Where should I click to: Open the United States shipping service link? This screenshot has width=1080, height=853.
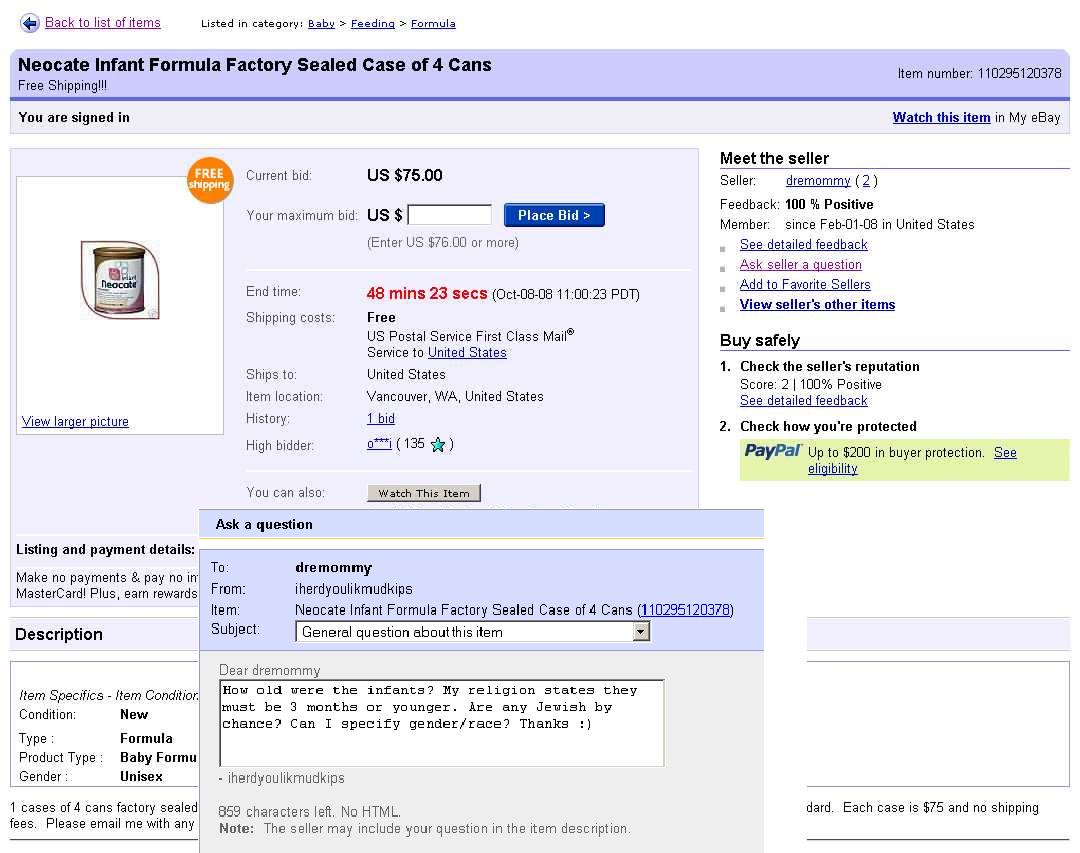[x=467, y=353]
